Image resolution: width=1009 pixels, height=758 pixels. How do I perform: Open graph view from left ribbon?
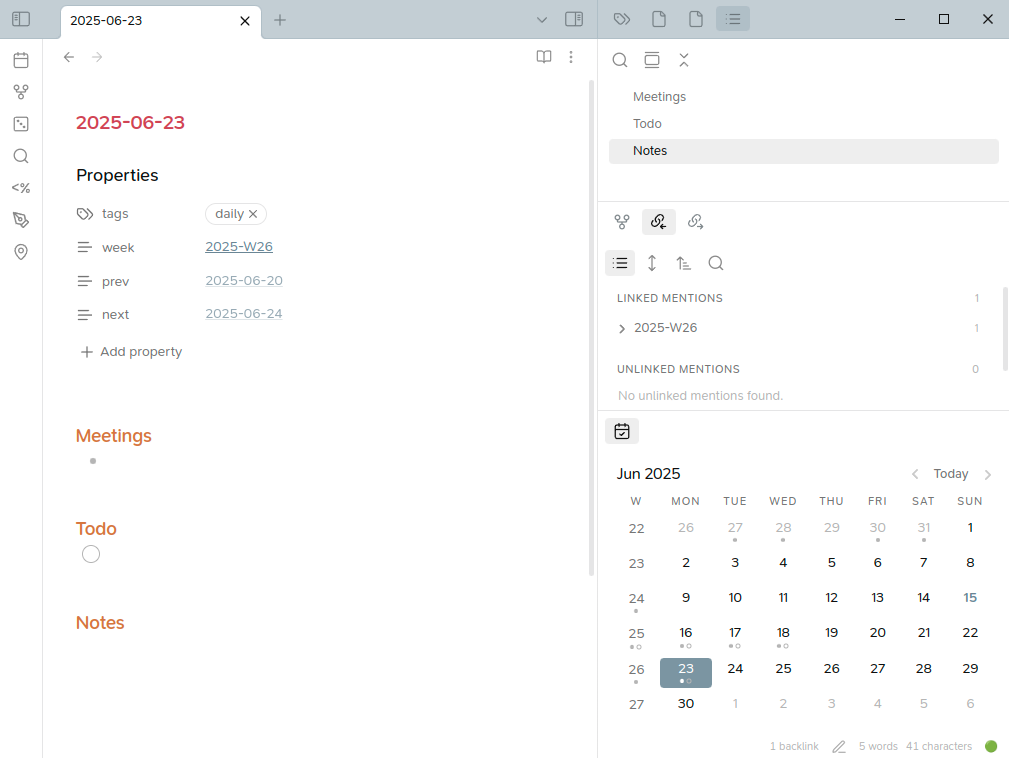point(21,92)
